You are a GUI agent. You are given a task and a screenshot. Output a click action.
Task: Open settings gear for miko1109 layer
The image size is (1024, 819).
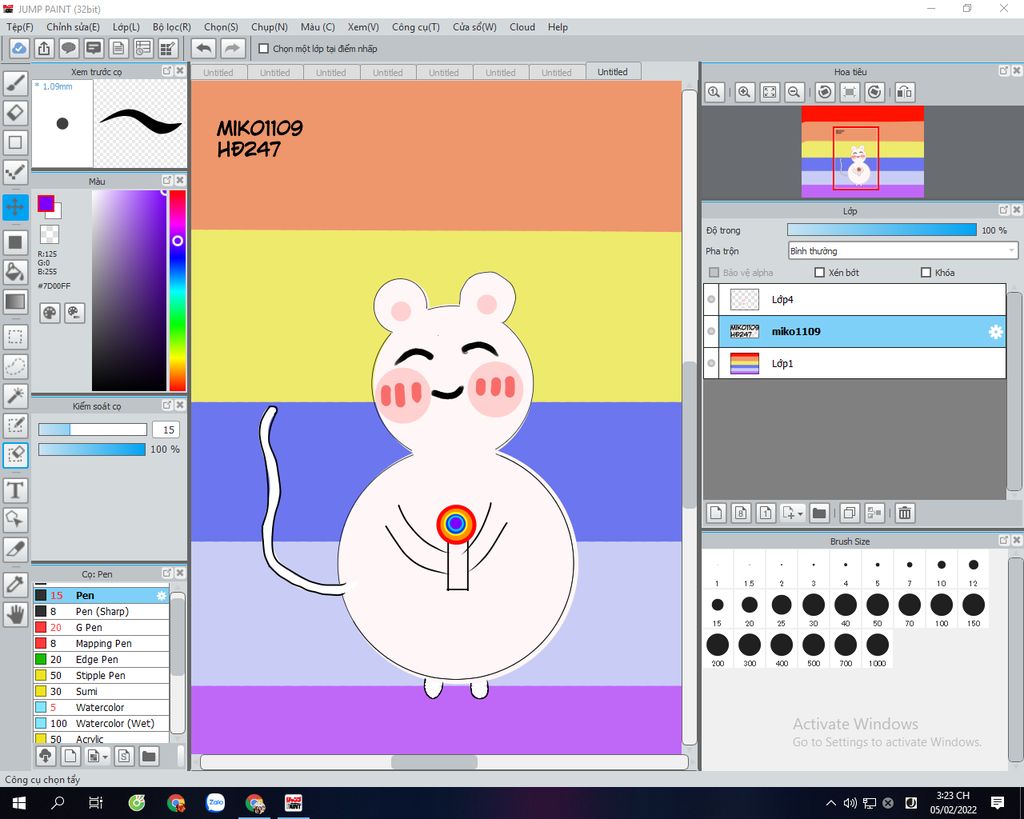[995, 332]
